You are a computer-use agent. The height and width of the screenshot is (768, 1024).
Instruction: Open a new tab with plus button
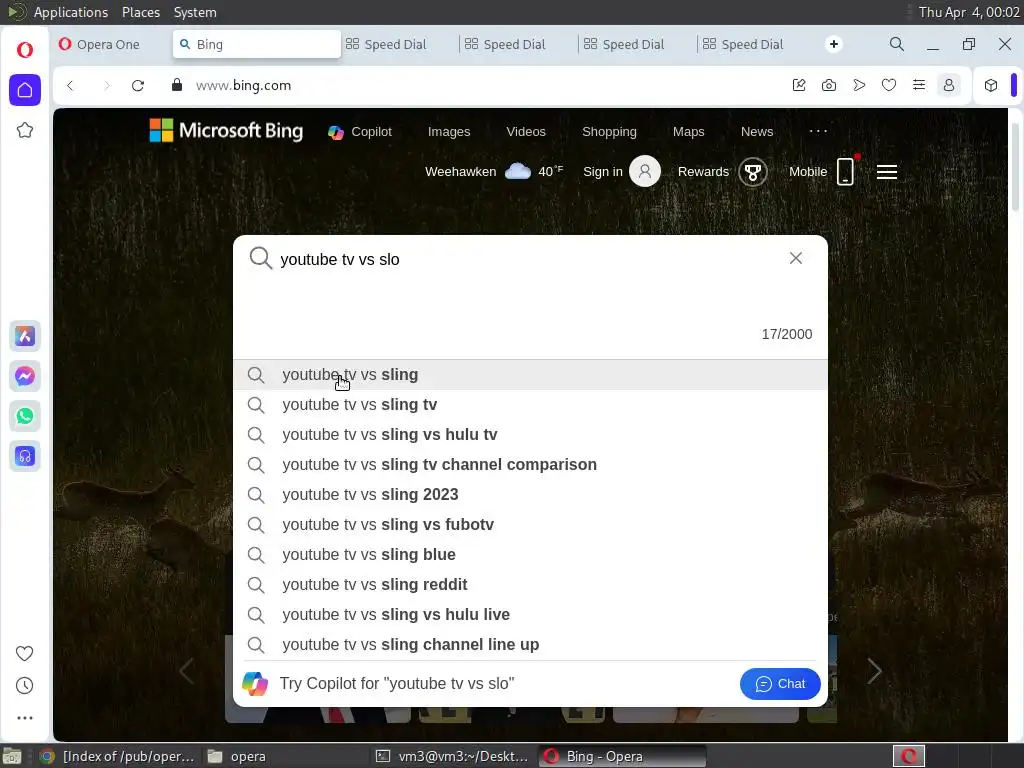[x=833, y=44]
